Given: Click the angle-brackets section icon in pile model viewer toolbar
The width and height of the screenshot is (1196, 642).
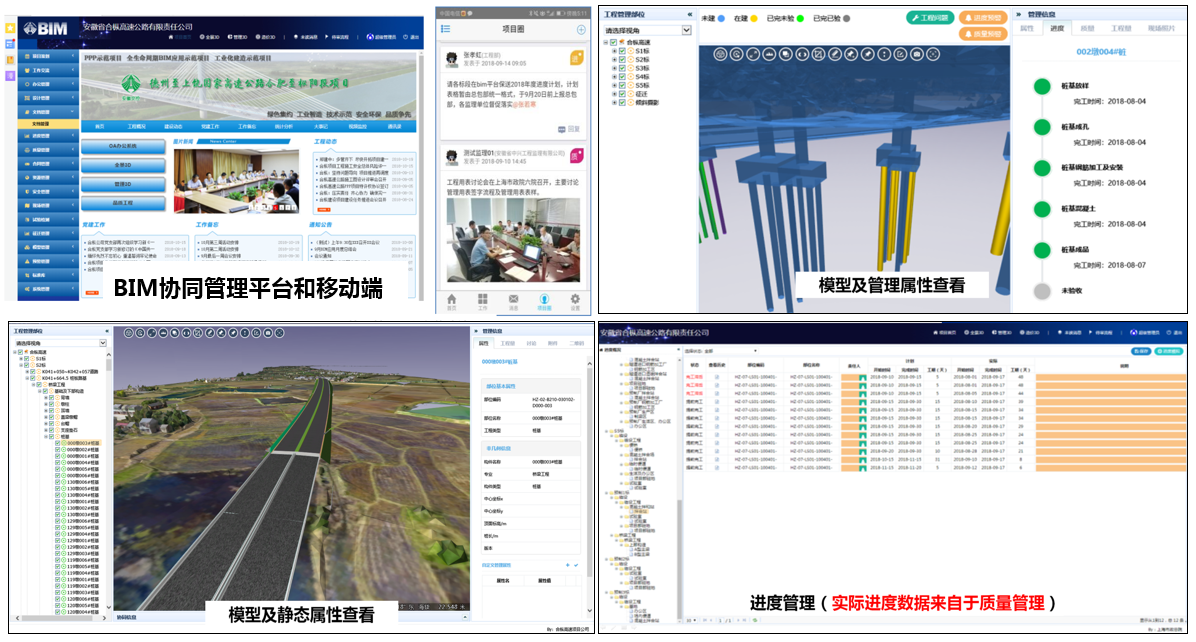Looking at the screenshot, I should click(x=802, y=54).
